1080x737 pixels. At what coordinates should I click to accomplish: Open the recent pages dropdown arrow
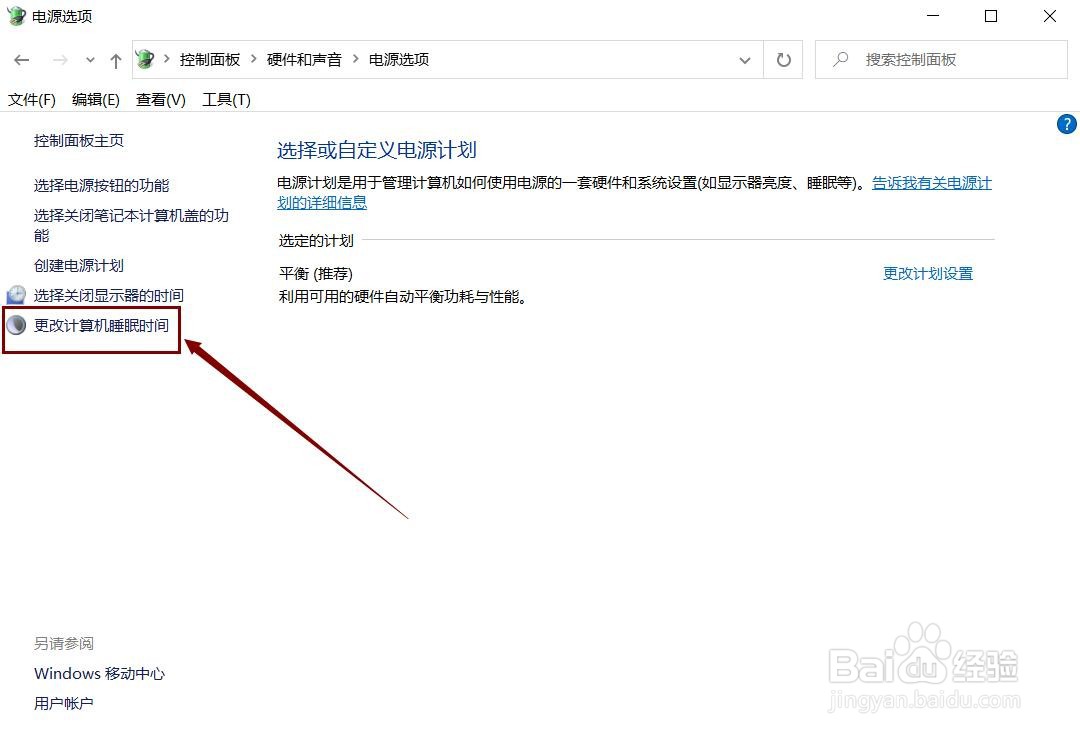click(90, 60)
